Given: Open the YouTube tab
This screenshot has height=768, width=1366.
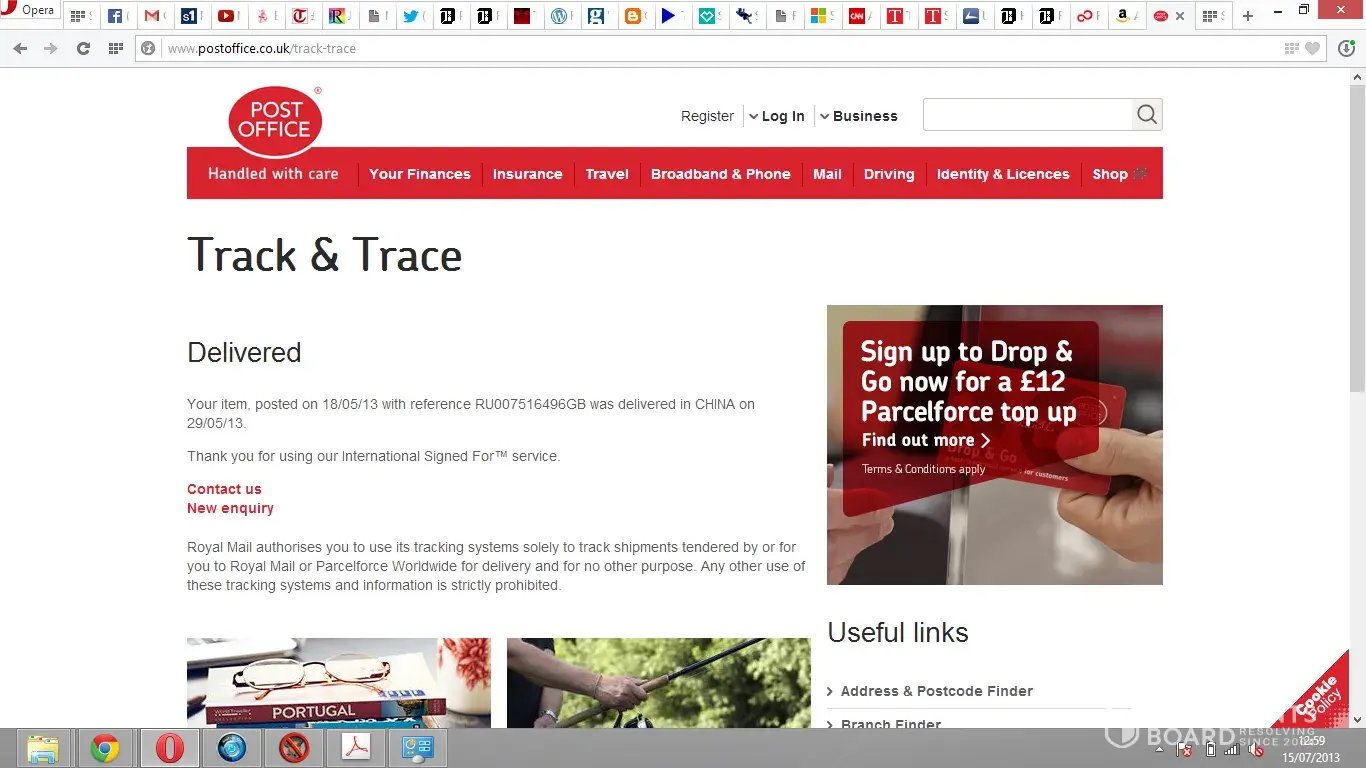Looking at the screenshot, I should pos(227,16).
